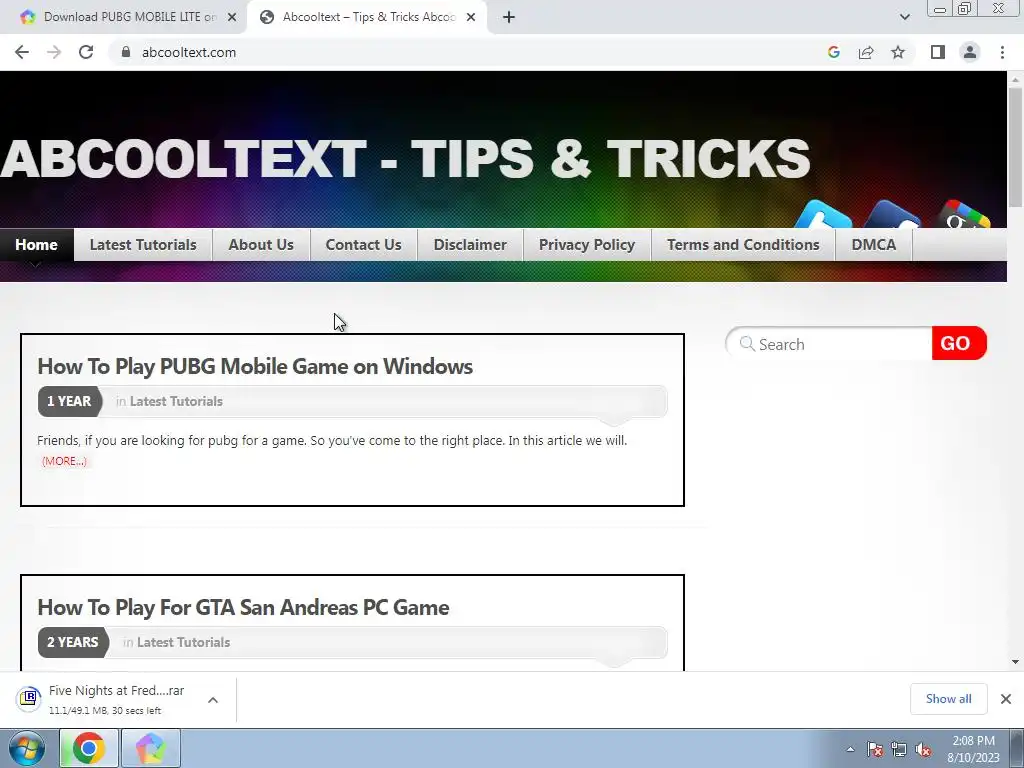The height and width of the screenshot is (768, 1024).
Task: Open the Home navigation item
Action: pos(37,245)
